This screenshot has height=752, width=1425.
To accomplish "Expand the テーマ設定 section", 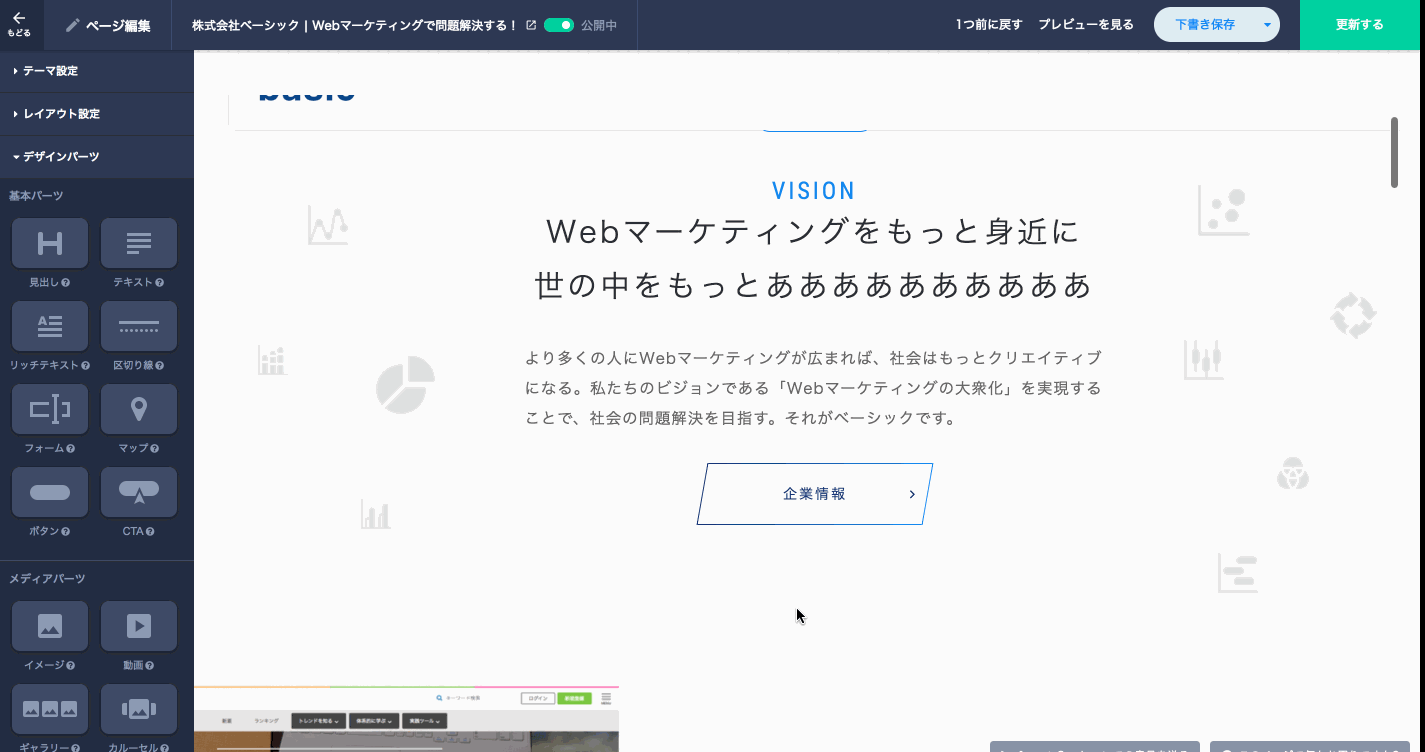I will 97,71.
